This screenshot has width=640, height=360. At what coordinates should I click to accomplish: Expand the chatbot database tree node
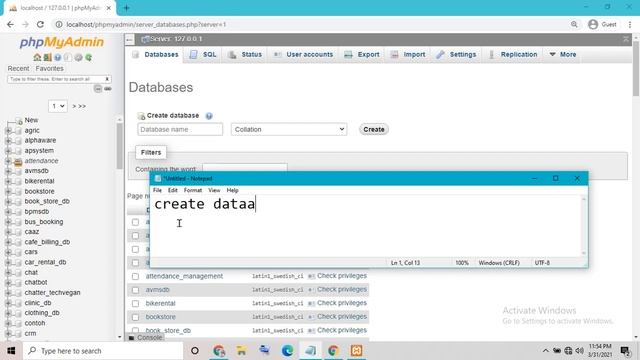8,282
